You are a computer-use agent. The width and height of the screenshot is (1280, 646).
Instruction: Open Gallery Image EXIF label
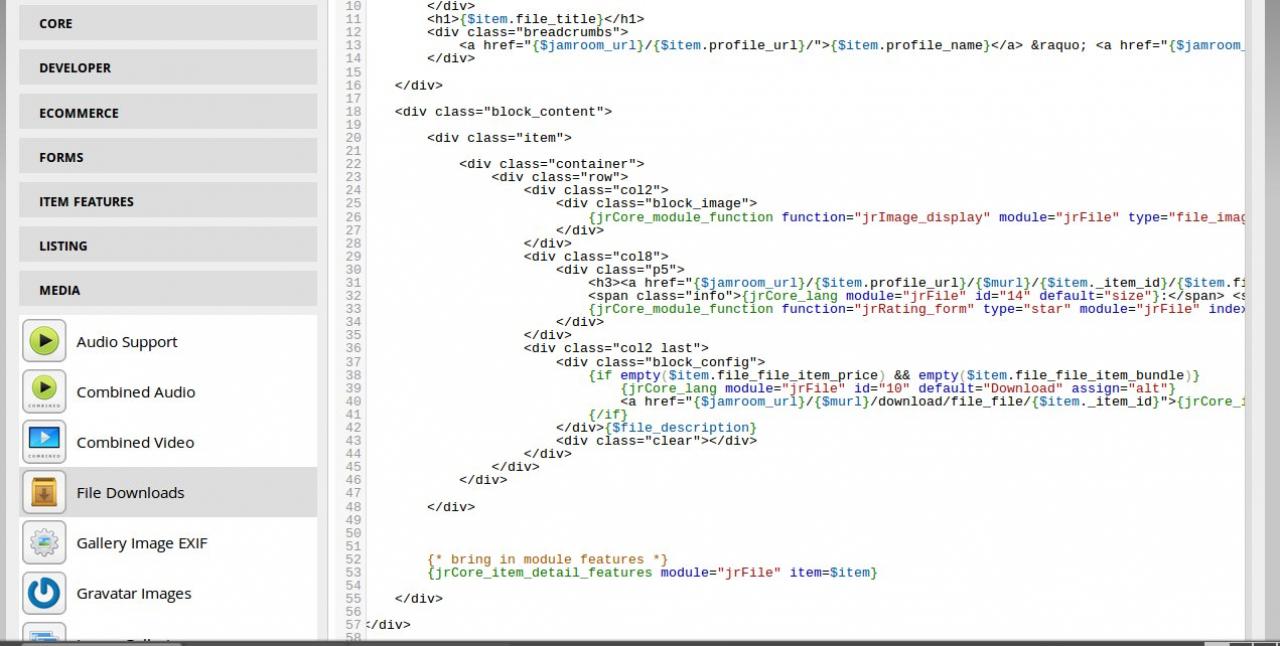pos(142,543)
